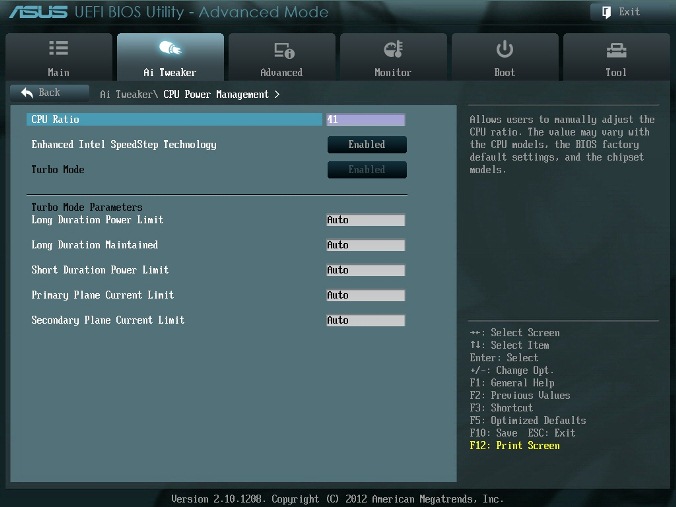The image size is (676, 507).
Task: Click the Monitor thermometer icon
Action: point(393,49)
